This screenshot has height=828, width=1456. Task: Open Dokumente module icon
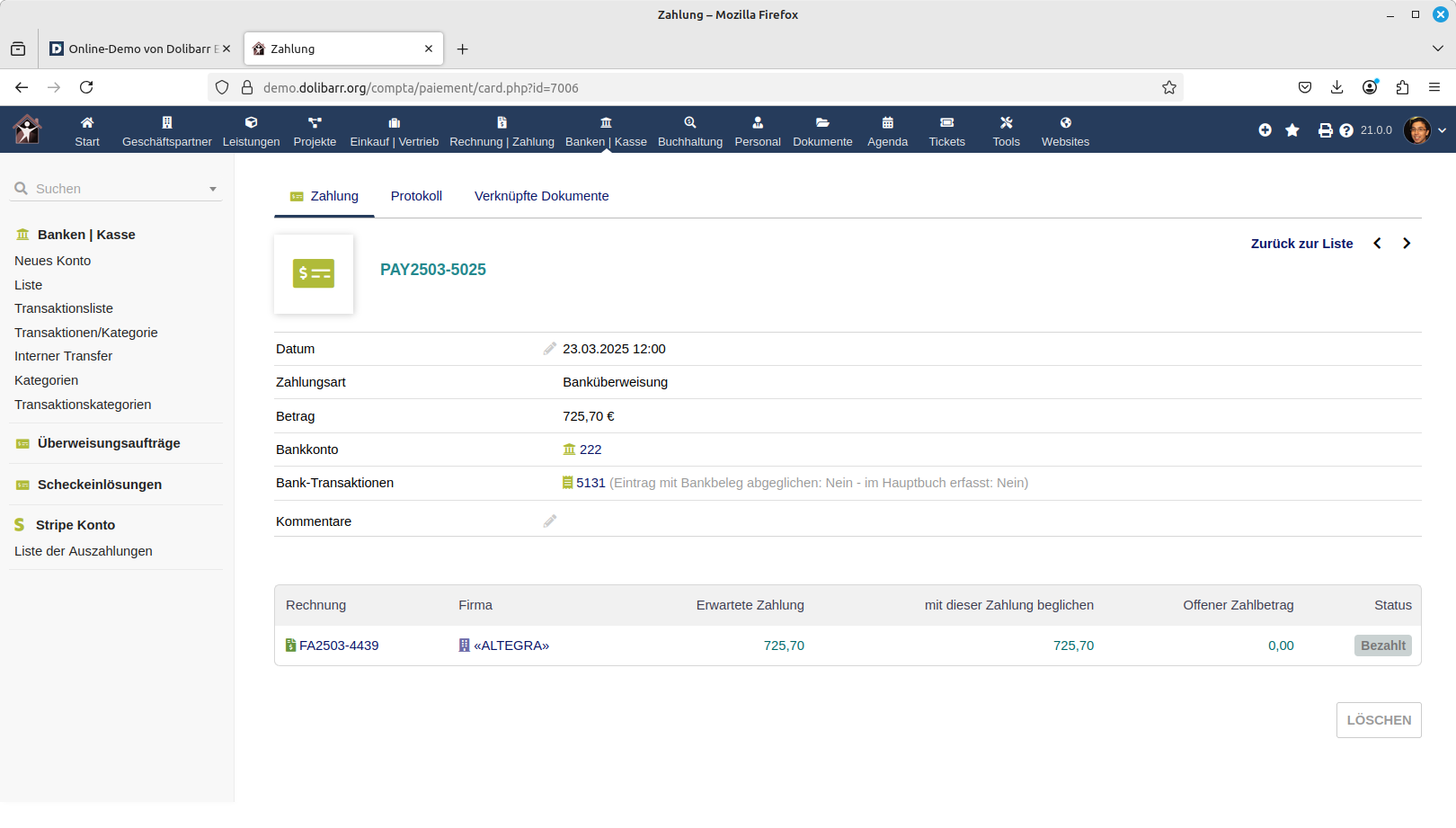click(822, 122)
